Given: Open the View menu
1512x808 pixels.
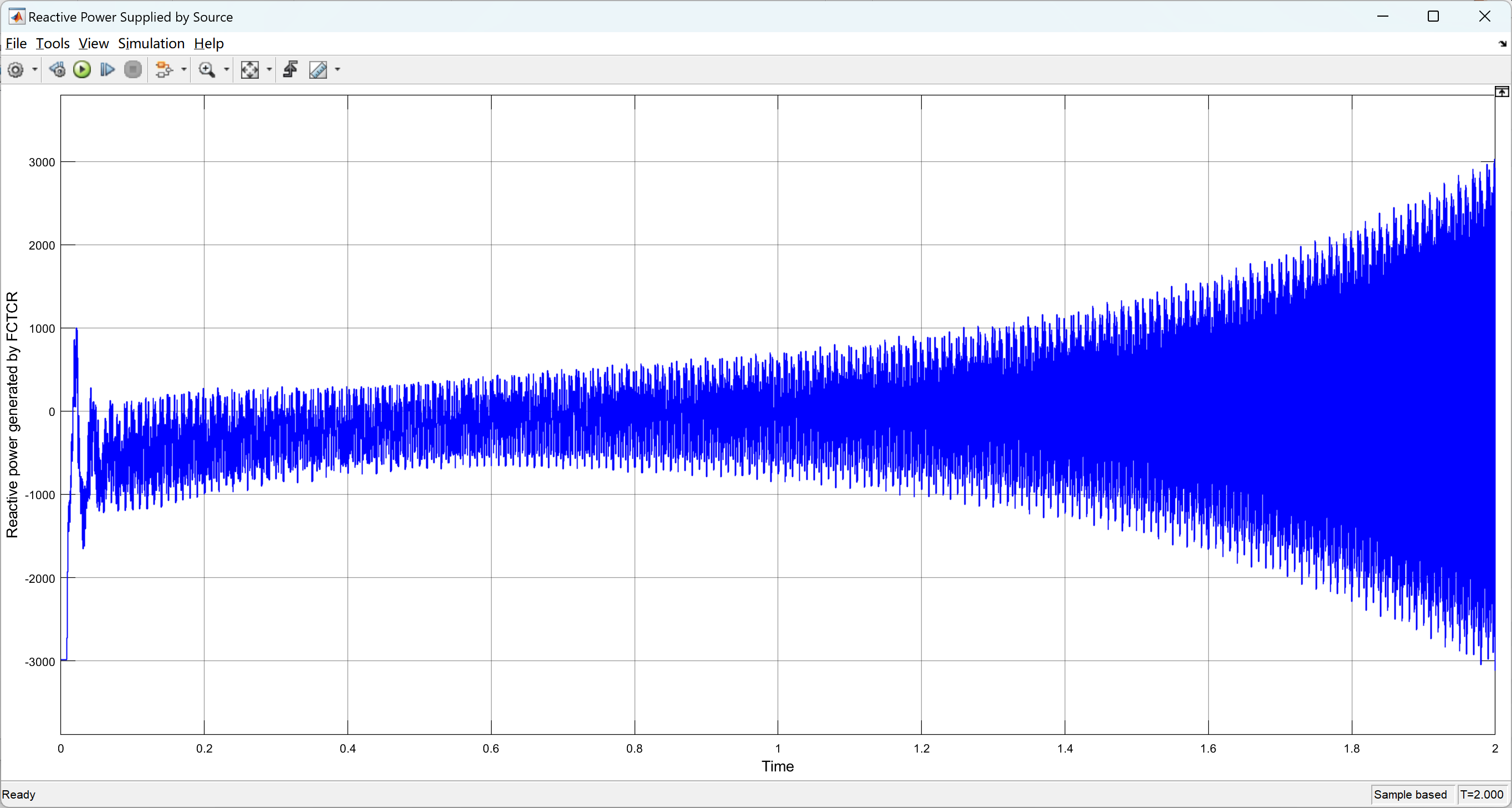Looking at the screenshot, I should (x=93, y=43).
